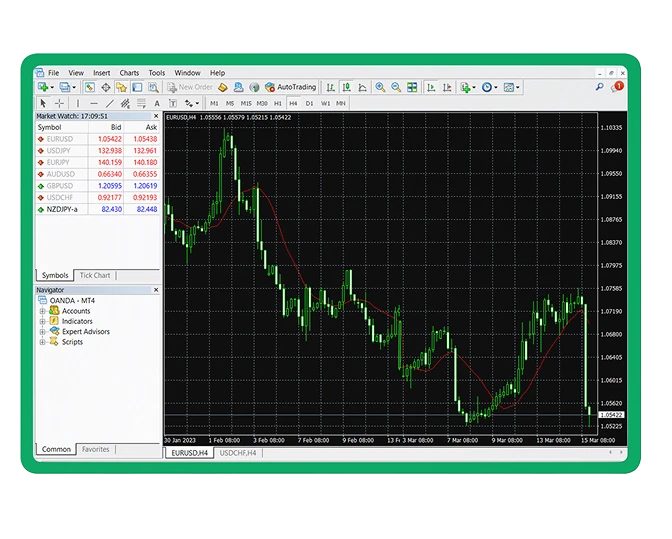Open the Tick Chart tab
The width and height of the screenshot is (672, 539).
96,275
